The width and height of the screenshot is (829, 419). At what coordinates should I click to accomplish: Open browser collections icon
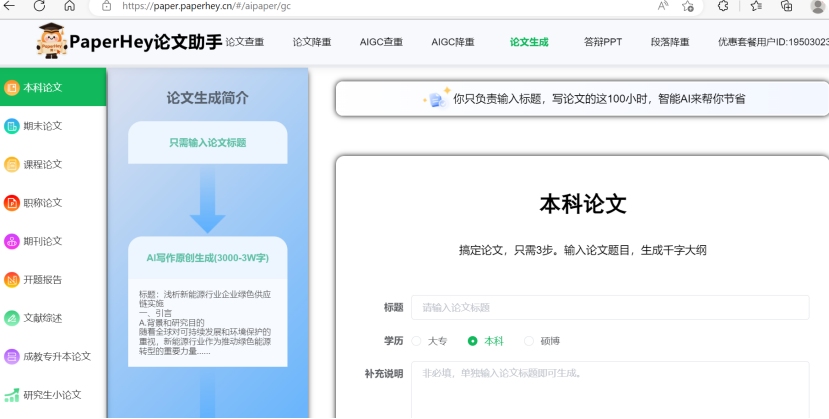787,6
